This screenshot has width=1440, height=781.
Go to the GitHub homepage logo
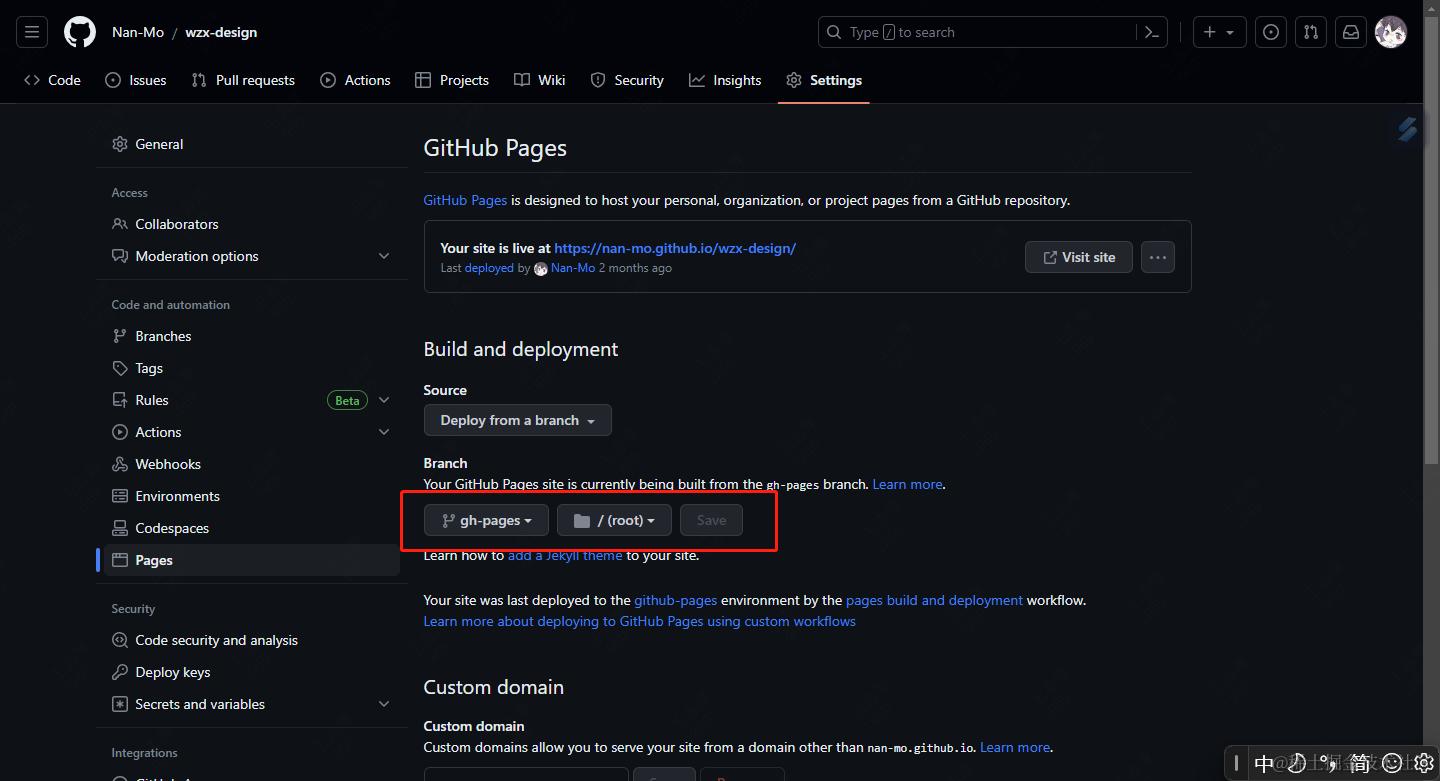pyautogui.click(x=80, y=32)
